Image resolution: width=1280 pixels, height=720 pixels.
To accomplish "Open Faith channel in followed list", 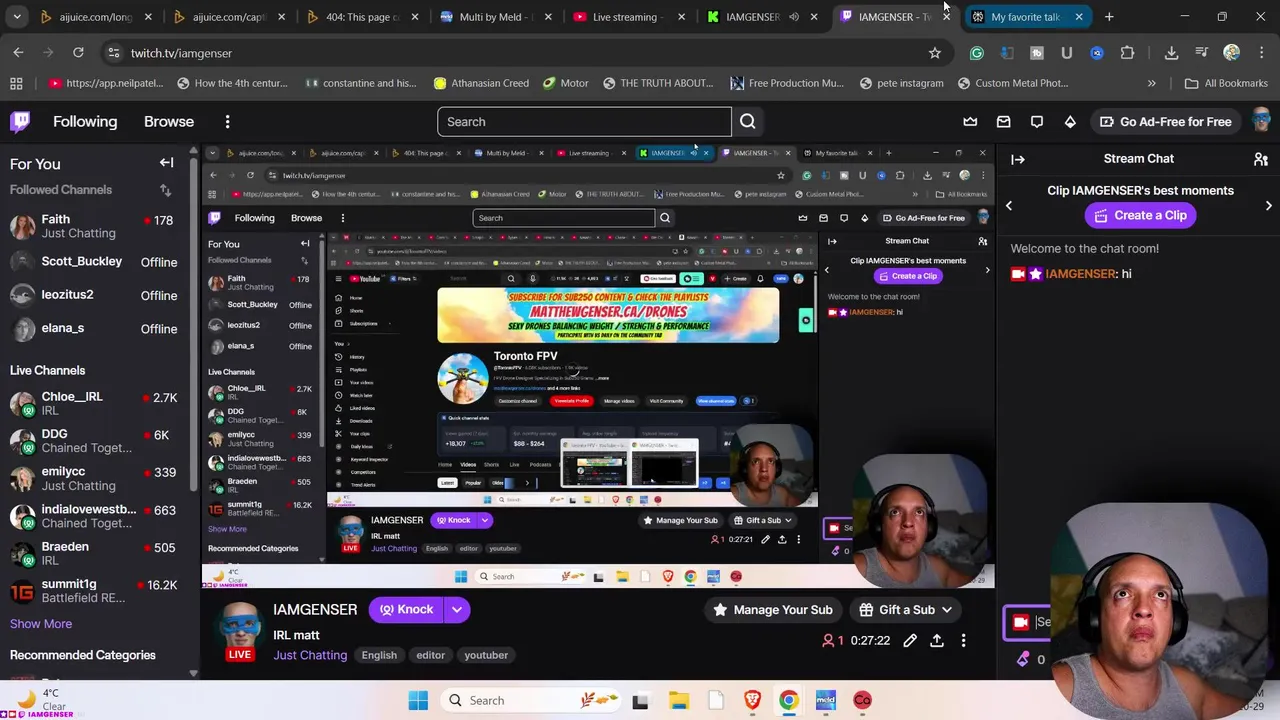I will [x=96, y=227].
